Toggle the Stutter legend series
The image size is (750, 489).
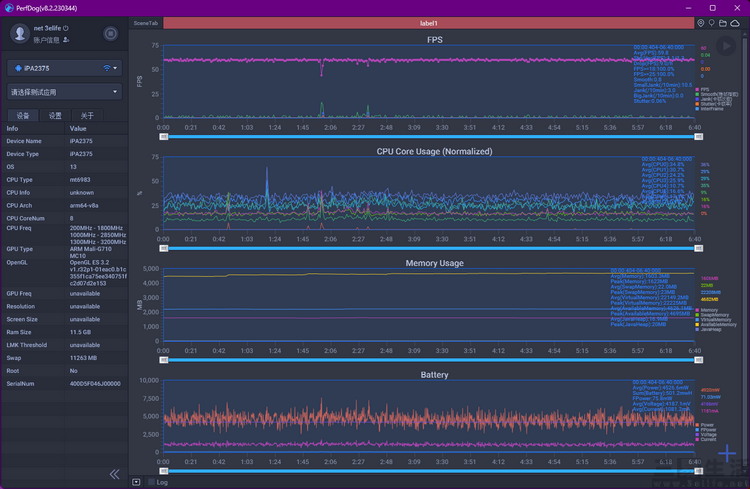pos(713,104)
